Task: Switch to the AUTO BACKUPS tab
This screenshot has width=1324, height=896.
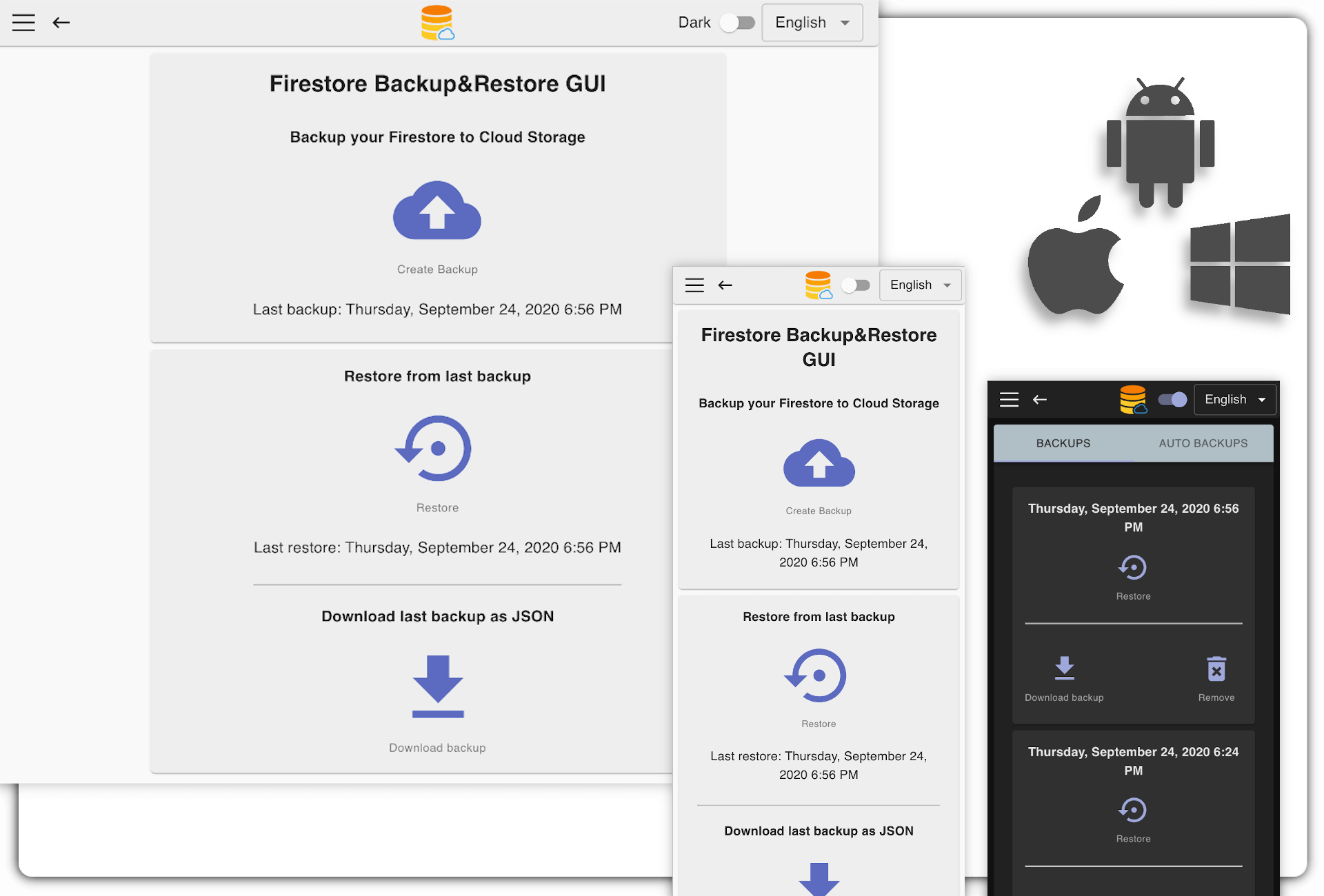Action: [x=1203, y=443]
